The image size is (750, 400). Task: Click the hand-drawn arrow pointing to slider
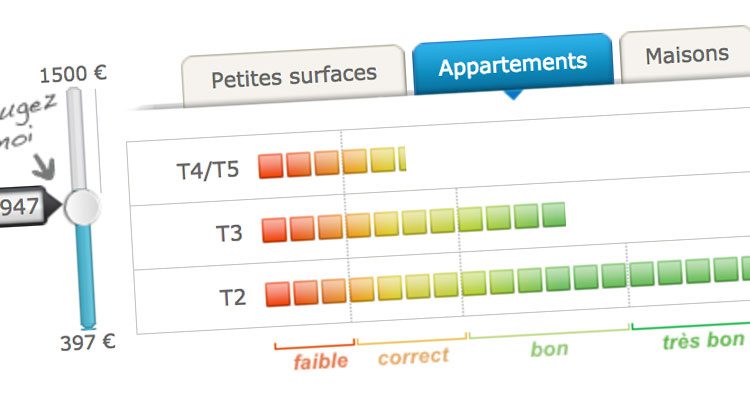[x=44, y=167]
